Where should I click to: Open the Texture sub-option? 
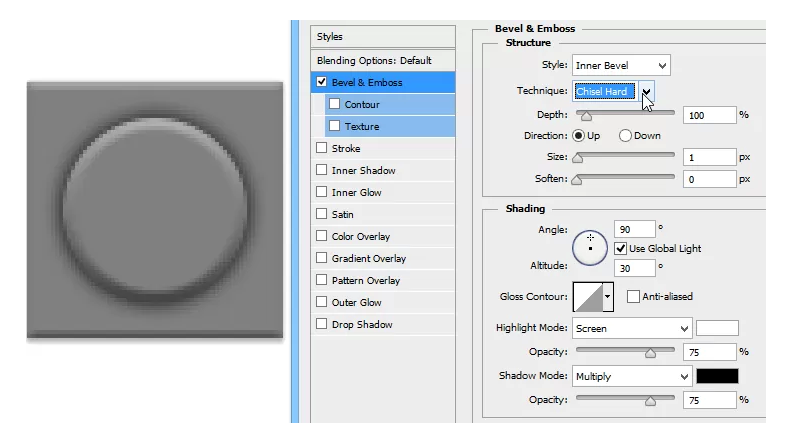pyautogui.click(x=362, y=127)
